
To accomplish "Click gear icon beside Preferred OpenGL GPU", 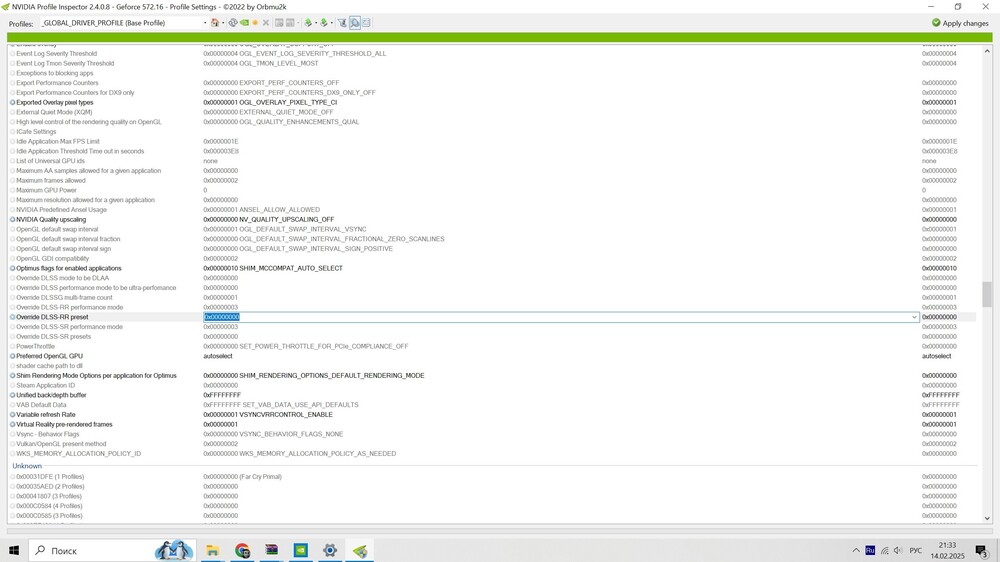I will [x=12, y=356].
